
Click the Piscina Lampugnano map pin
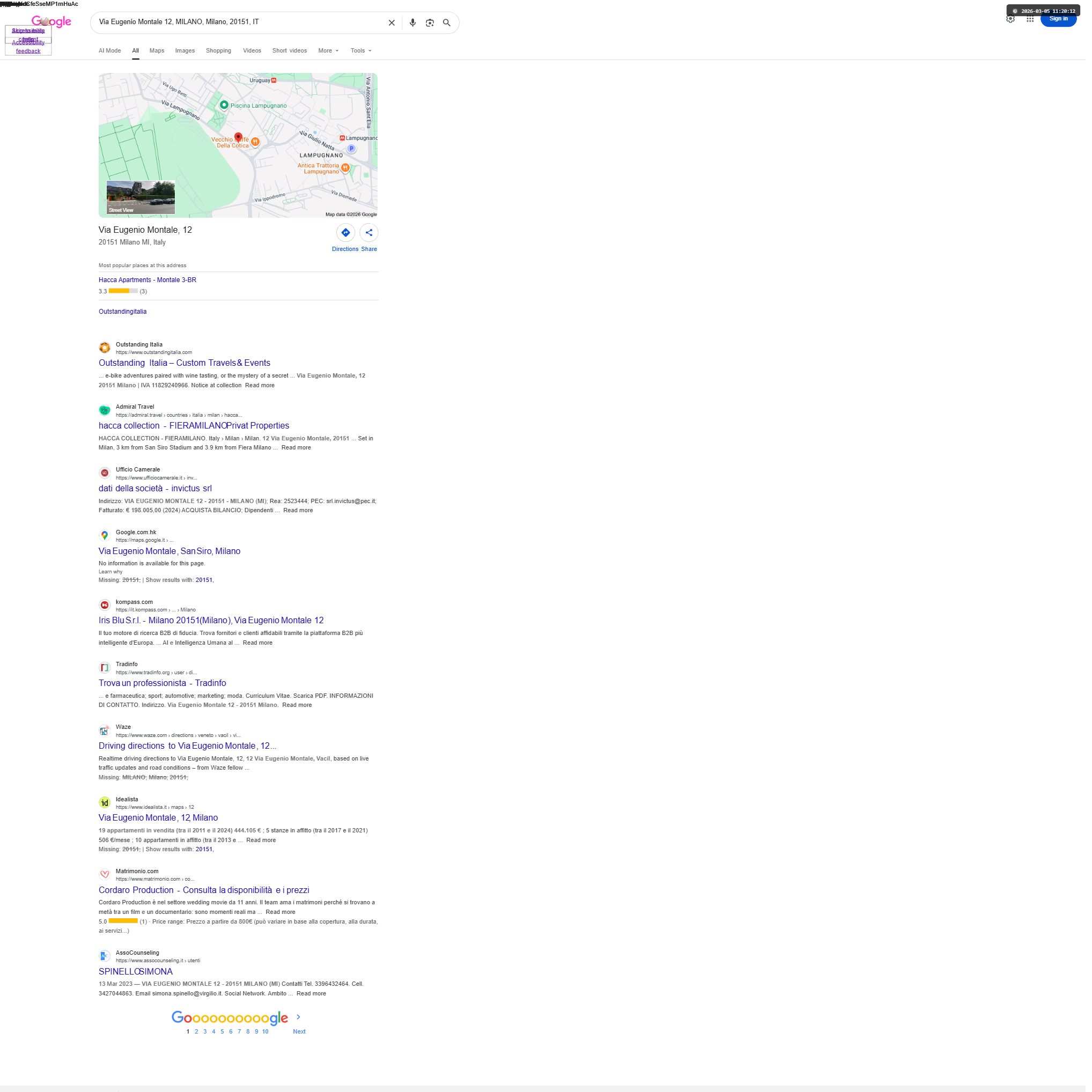(x=225, y=105)
